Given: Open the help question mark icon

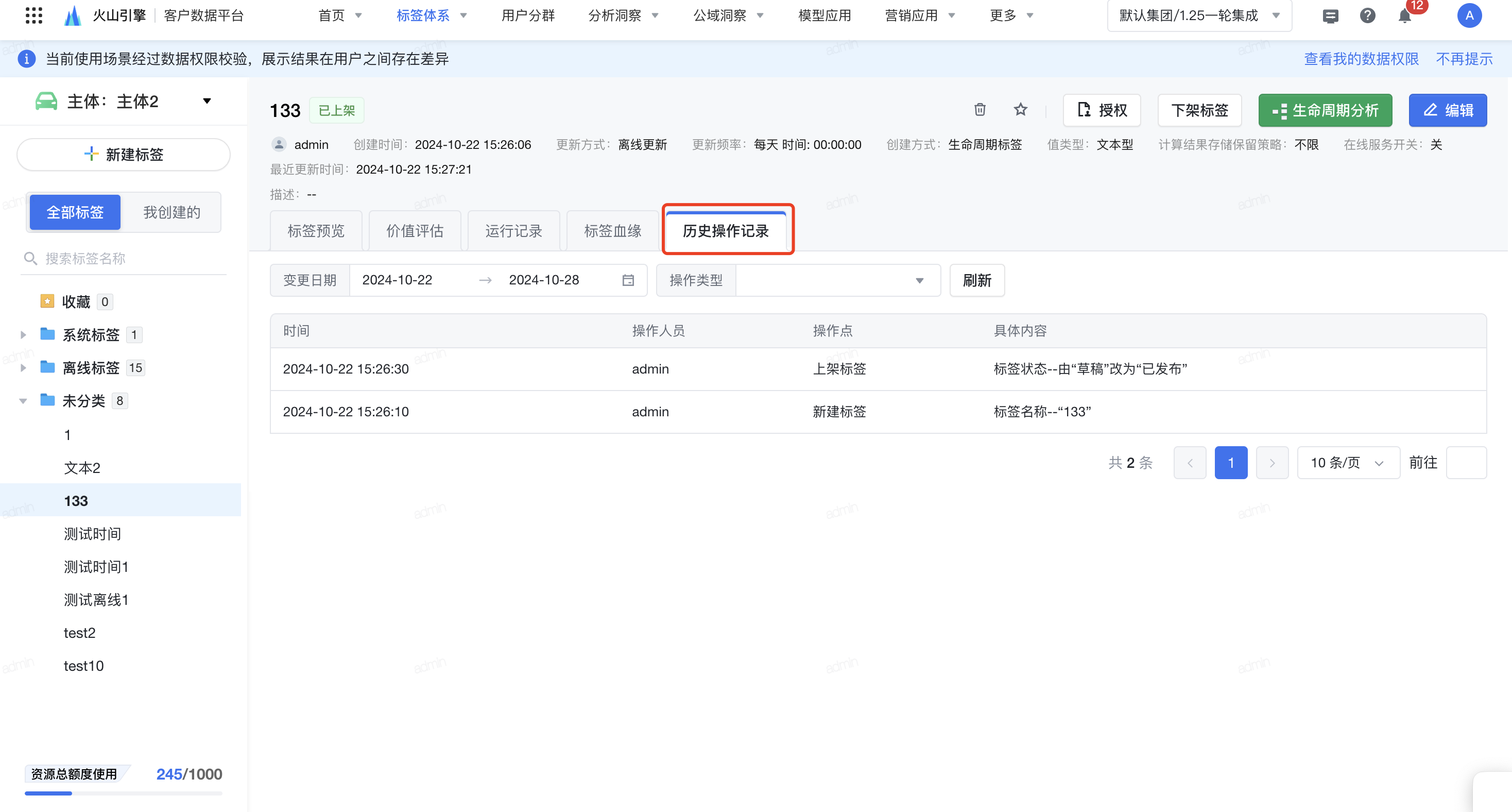Looking at the screenshot, I should pos(1368,16).
